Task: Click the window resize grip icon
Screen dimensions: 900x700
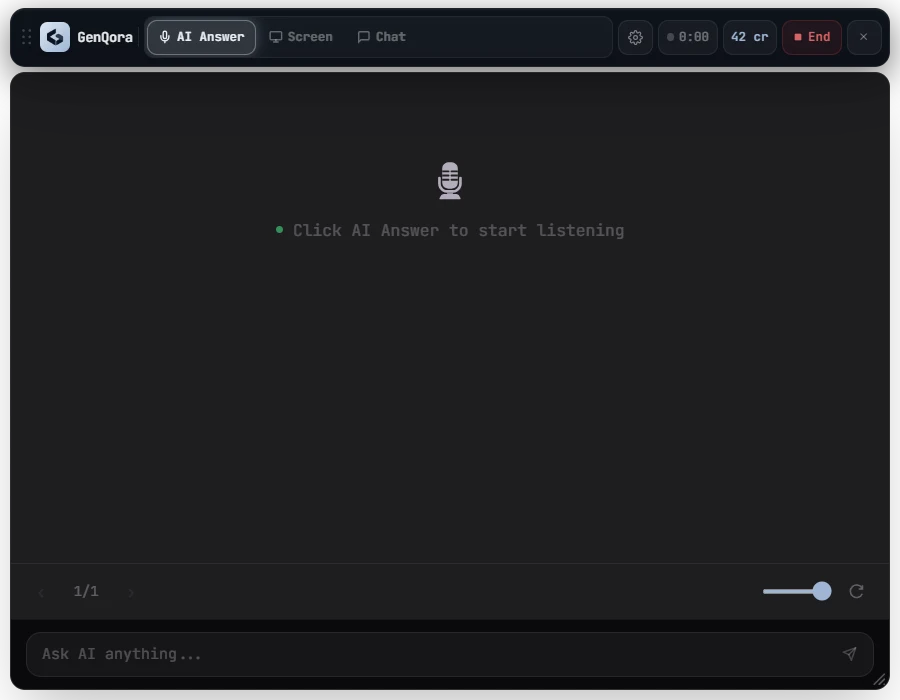Action: pos(879,680)
